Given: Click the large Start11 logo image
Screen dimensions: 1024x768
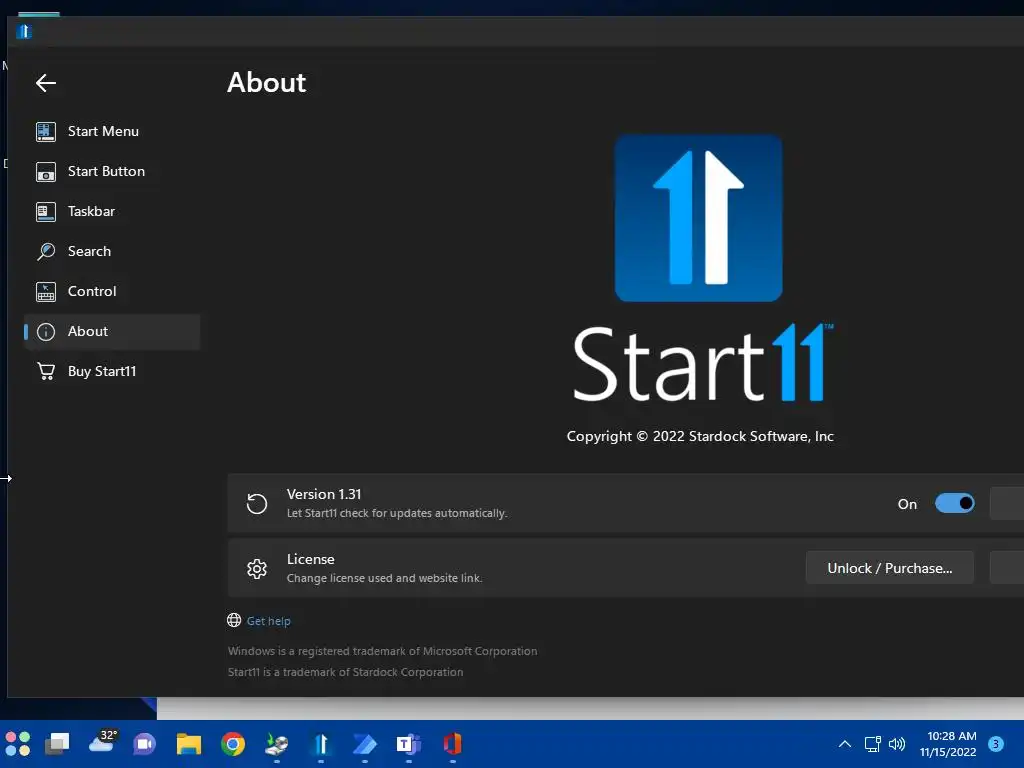Looking at the screenshot, I should (x=699, y=219).
